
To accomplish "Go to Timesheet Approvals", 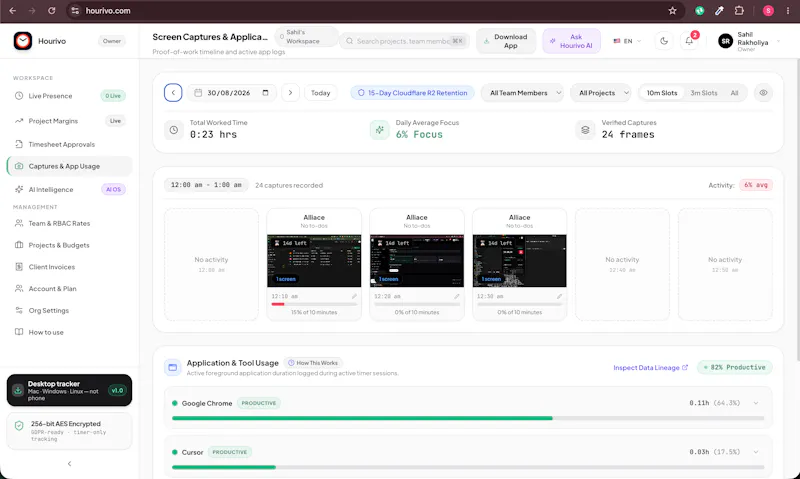I will point(69,144).
